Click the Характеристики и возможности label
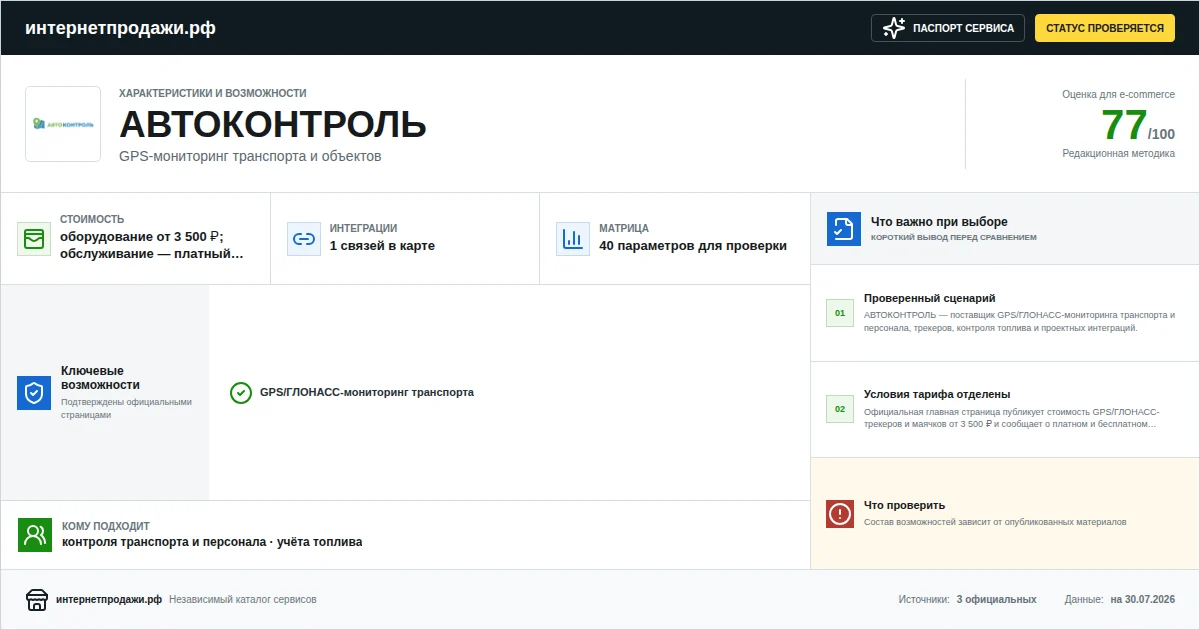This screenshot has width=1200, height=630. click(x=213, y=93)
